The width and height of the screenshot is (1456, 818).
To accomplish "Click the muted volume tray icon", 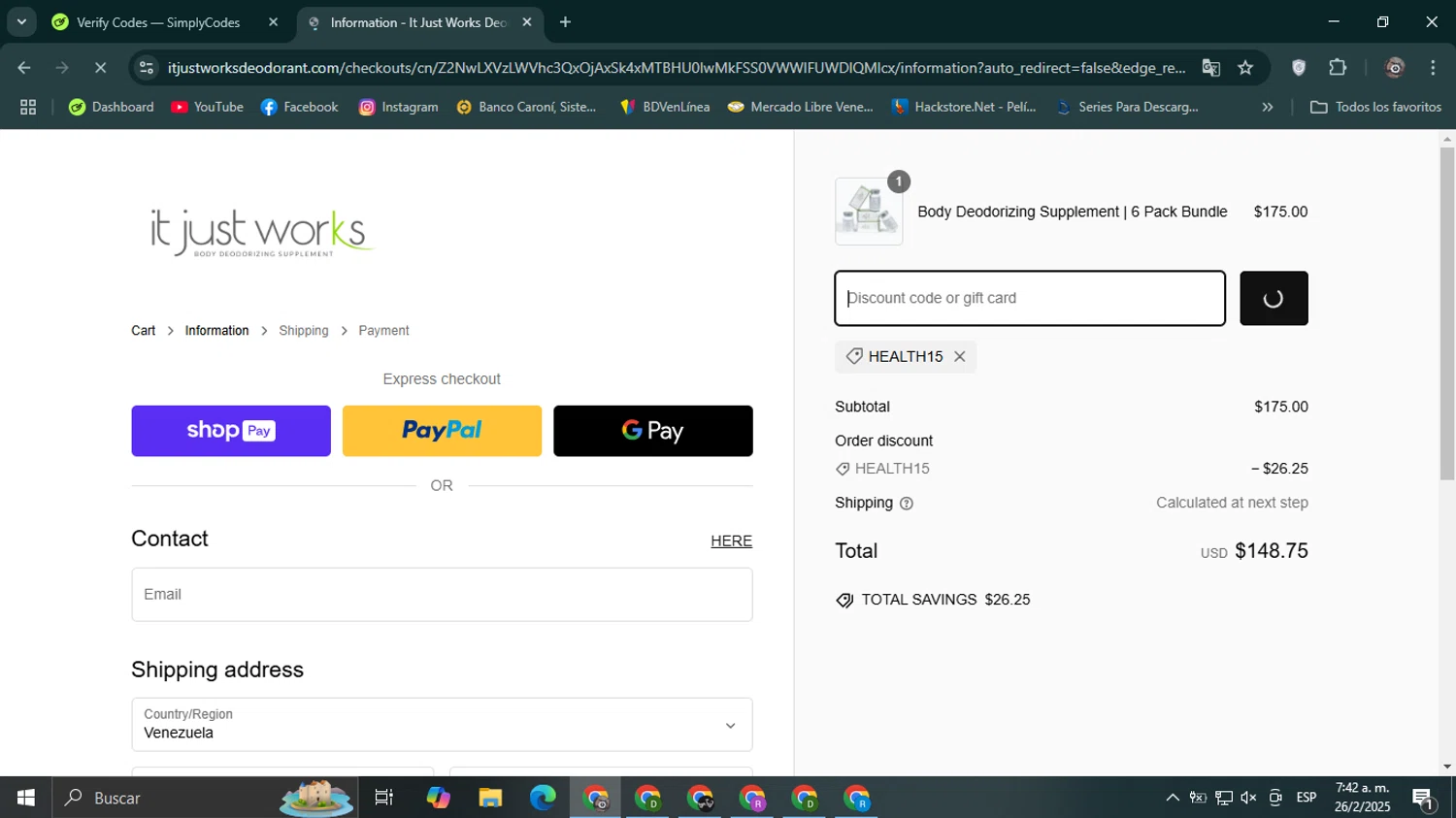I will (1248, 798).
